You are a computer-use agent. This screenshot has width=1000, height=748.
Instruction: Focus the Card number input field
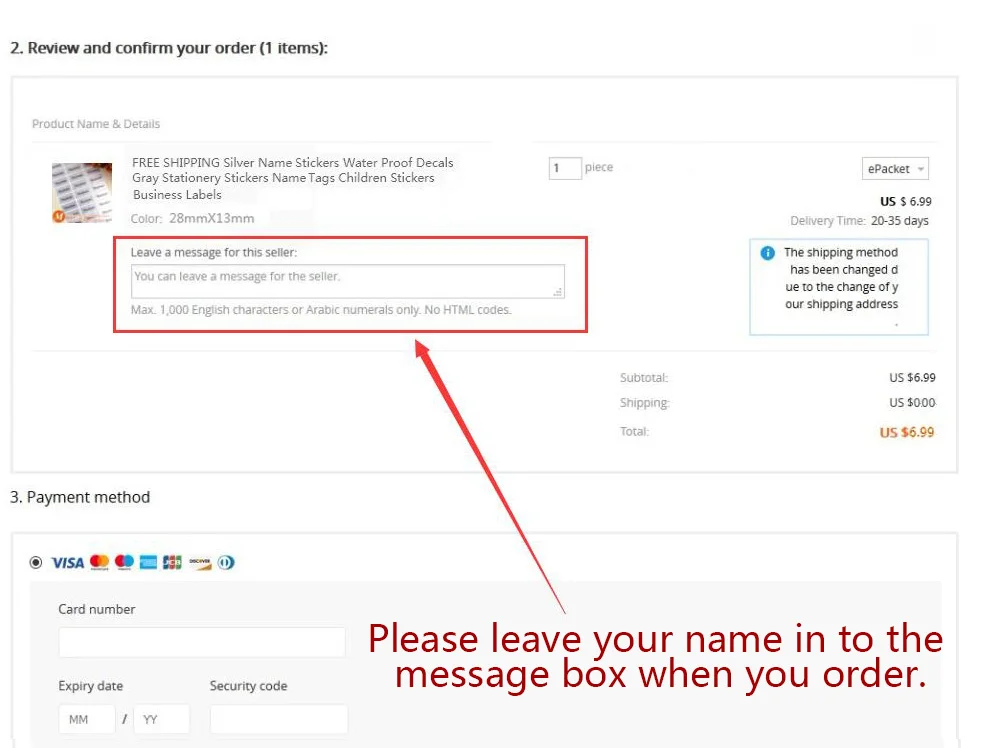[202, 642]
